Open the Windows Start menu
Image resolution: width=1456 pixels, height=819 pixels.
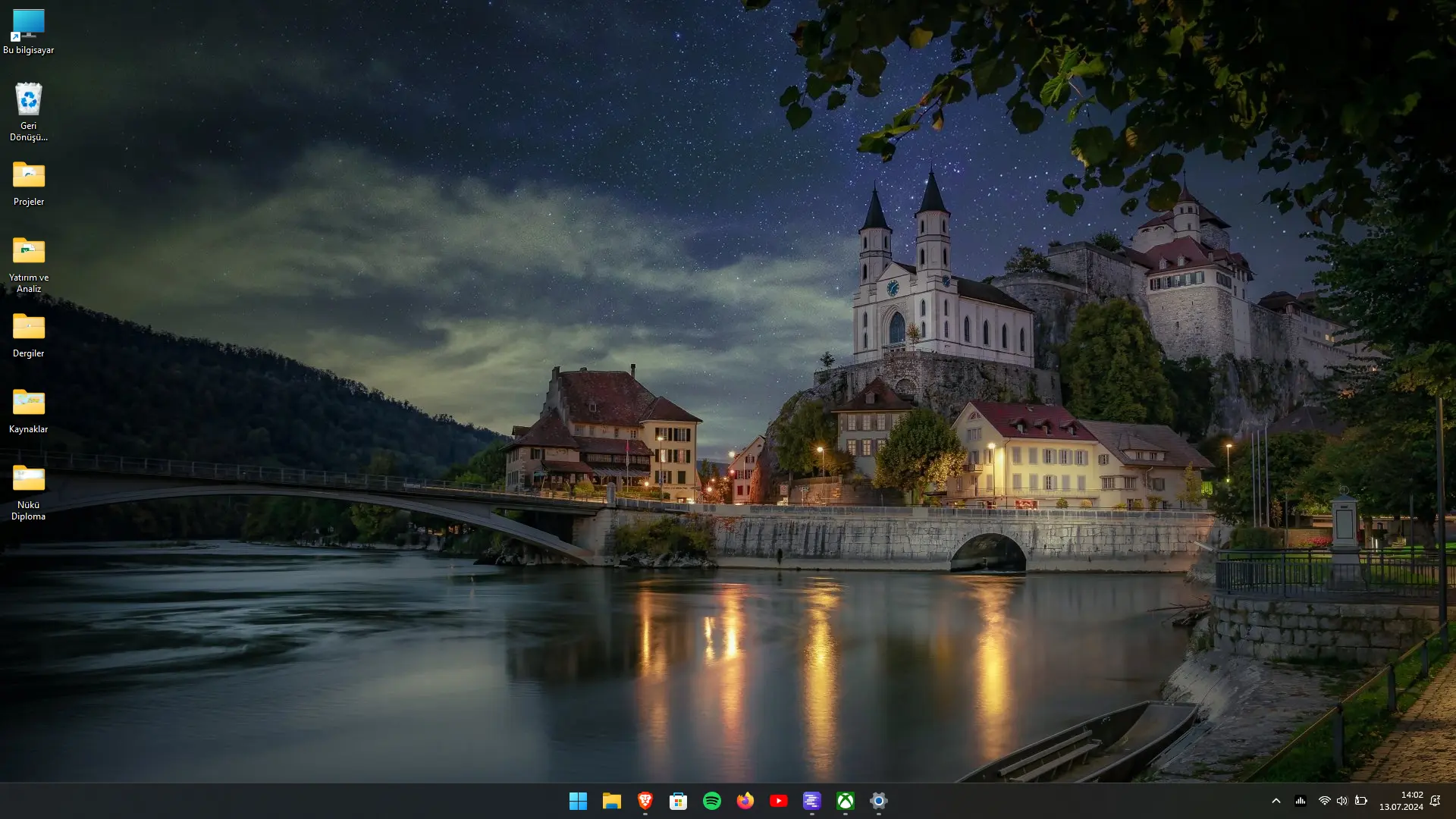(x=578, y=801)
